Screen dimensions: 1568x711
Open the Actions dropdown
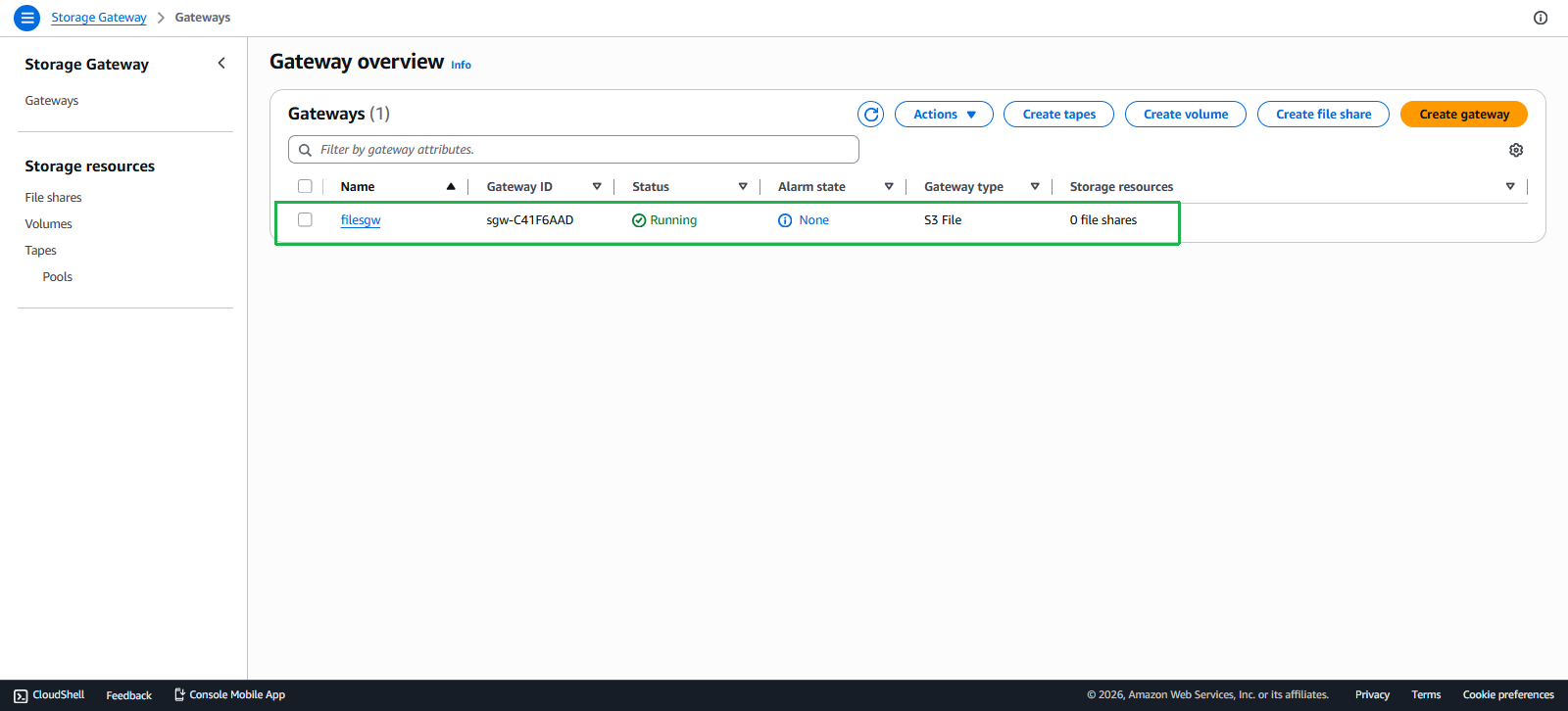point(944,115)
